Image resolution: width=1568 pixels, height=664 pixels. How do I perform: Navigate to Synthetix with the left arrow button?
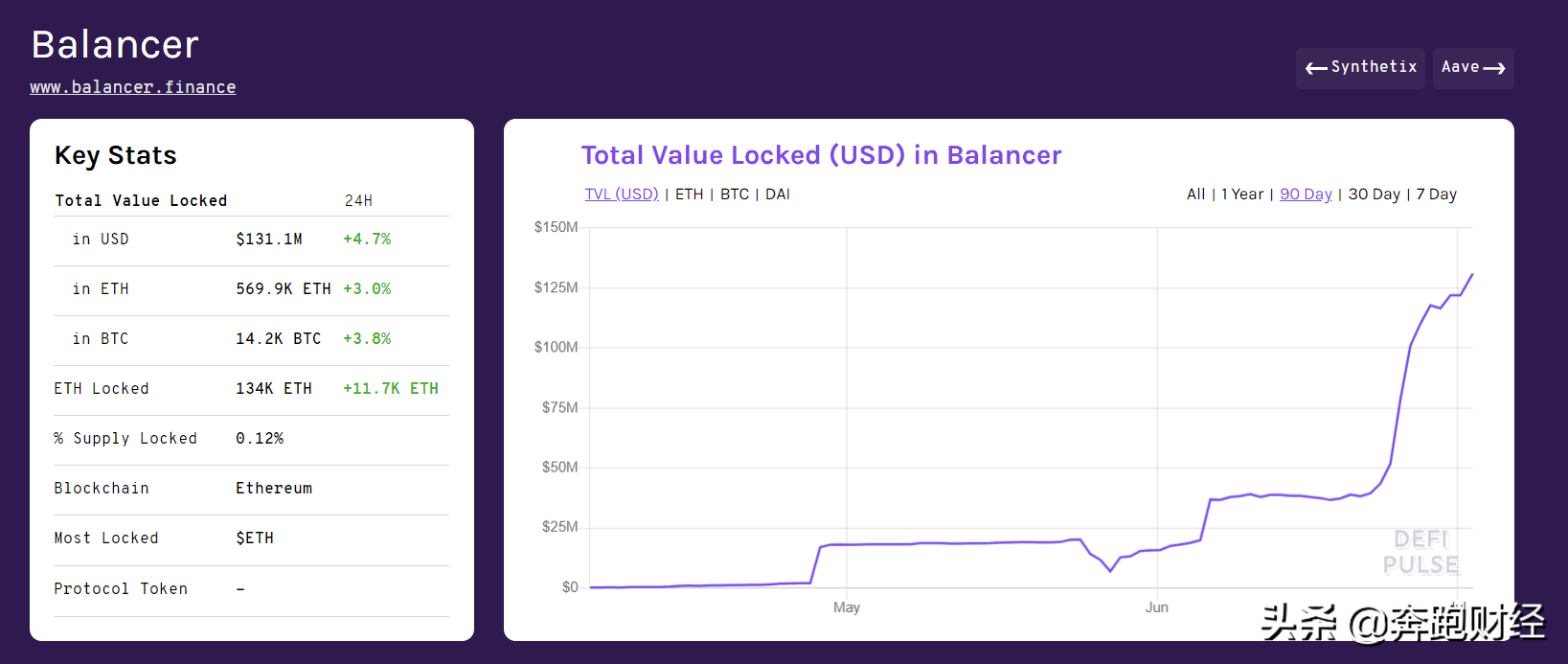point(1360,67)
